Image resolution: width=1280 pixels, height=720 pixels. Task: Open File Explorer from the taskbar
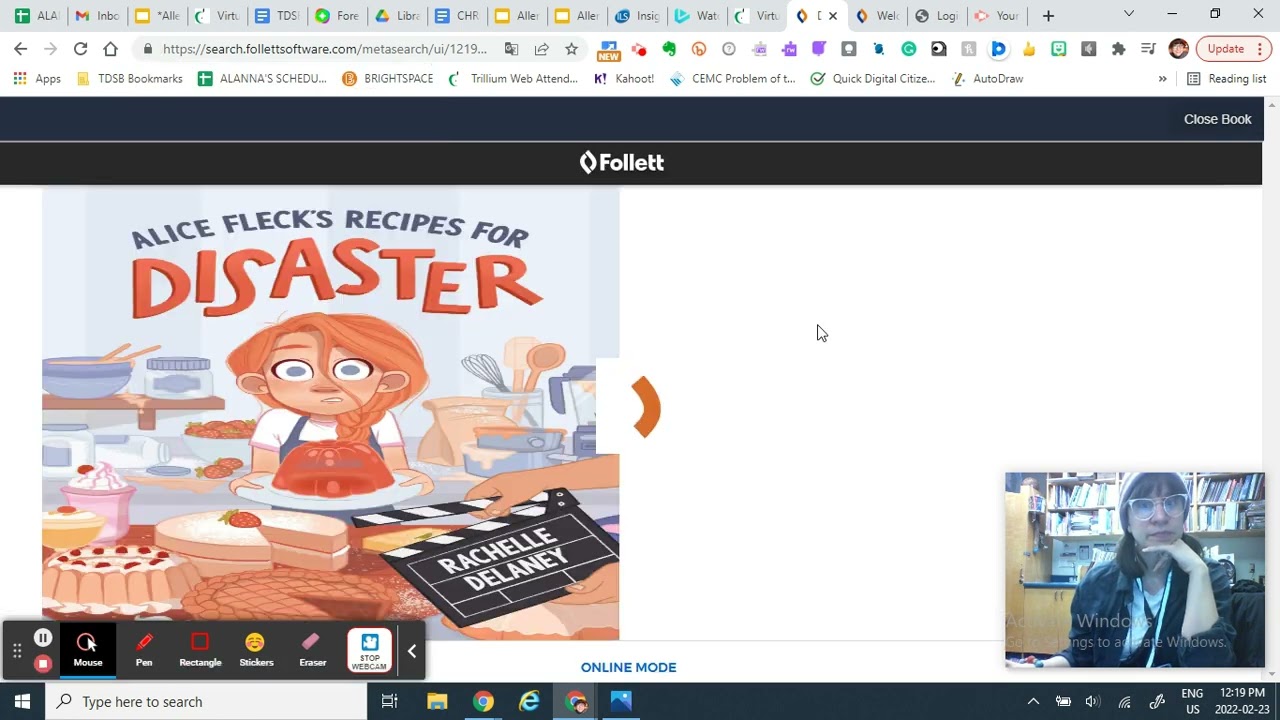coord(437,701)
